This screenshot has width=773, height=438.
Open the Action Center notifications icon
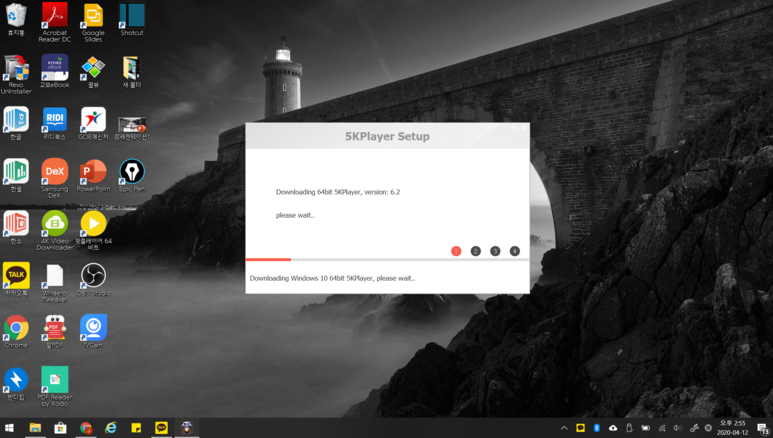pyautogui.click(x=763, y=428)
